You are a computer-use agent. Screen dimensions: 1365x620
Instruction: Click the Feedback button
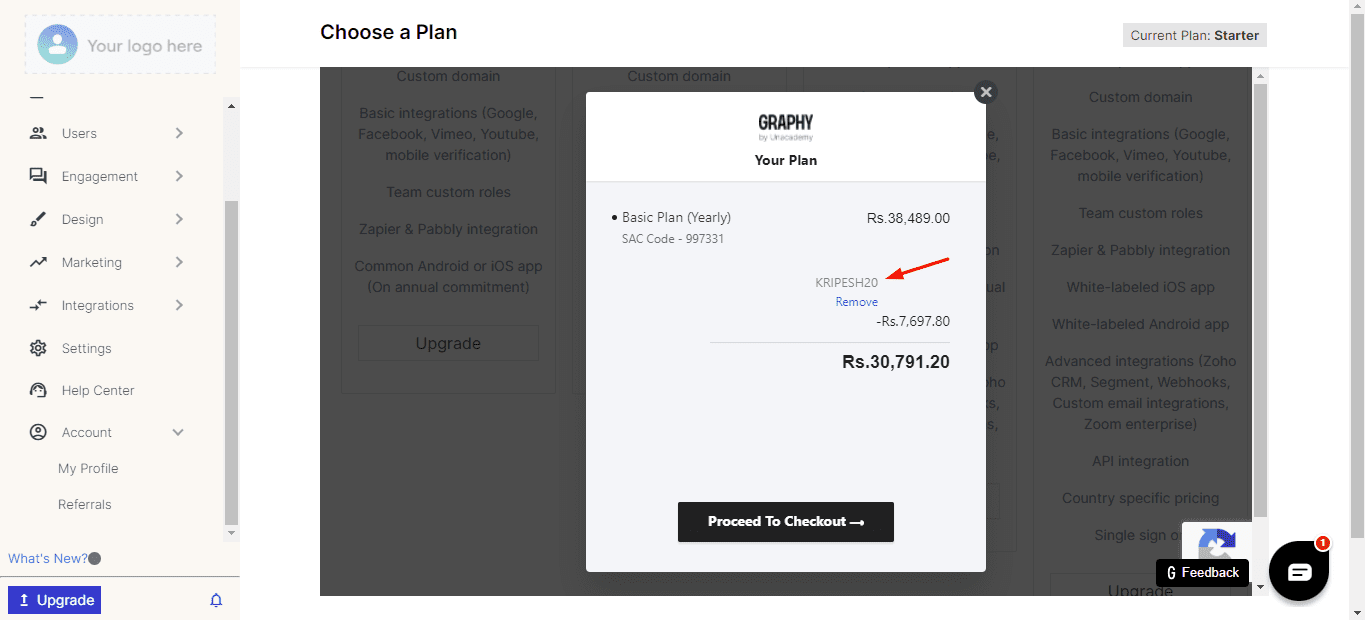1202,573
